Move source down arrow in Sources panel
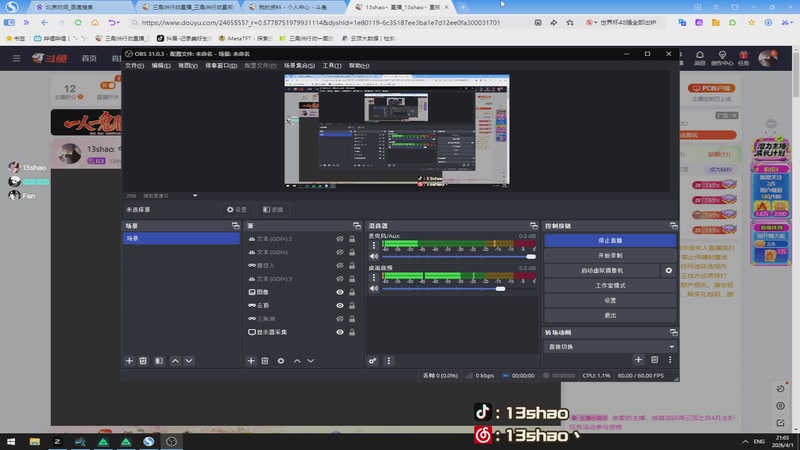 pos(311,361)
